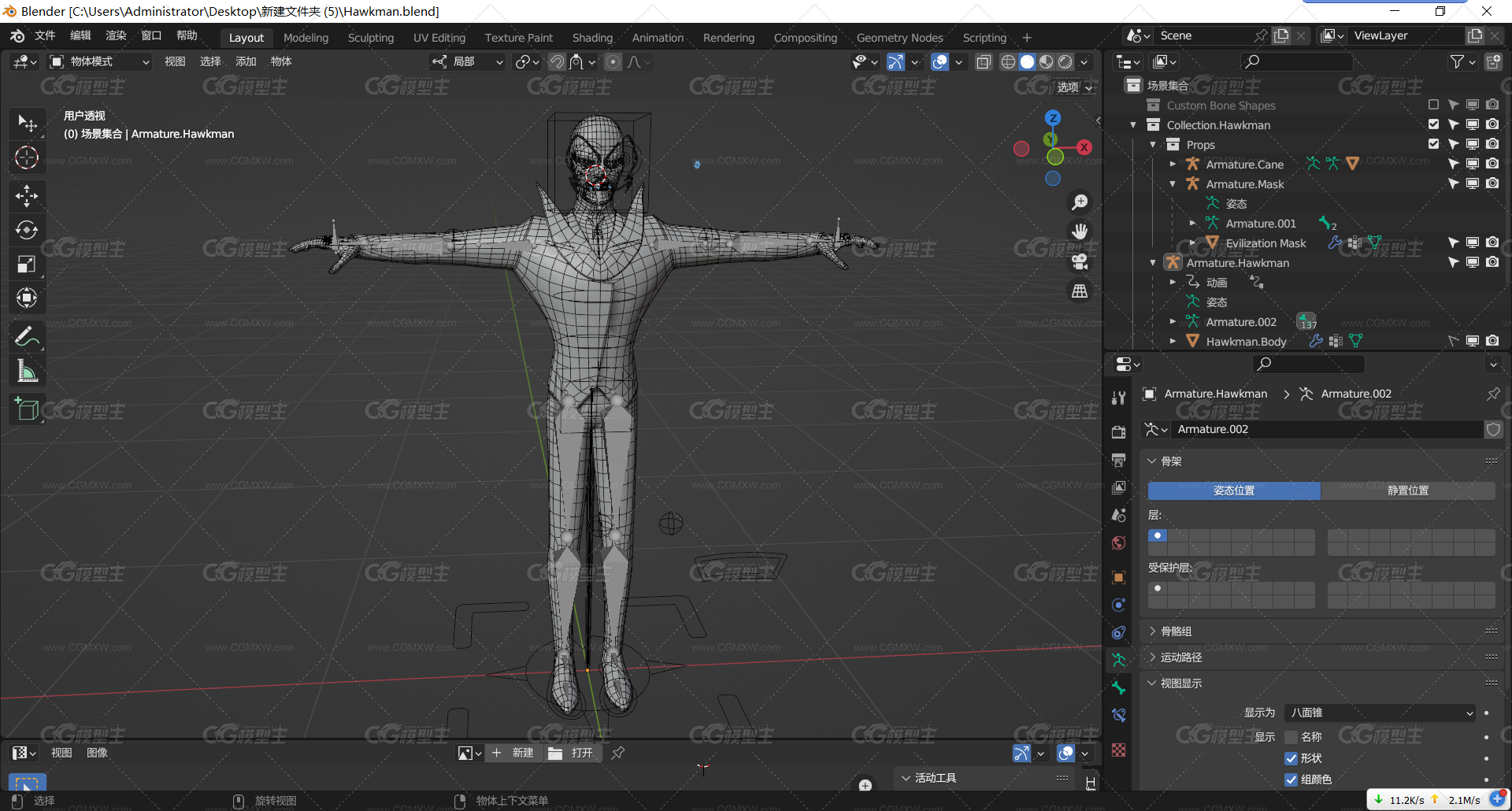Viewport: 1512px width, 811px height.
Task: Hide Armature.Cane in viewport
Action: point(1473,164)
